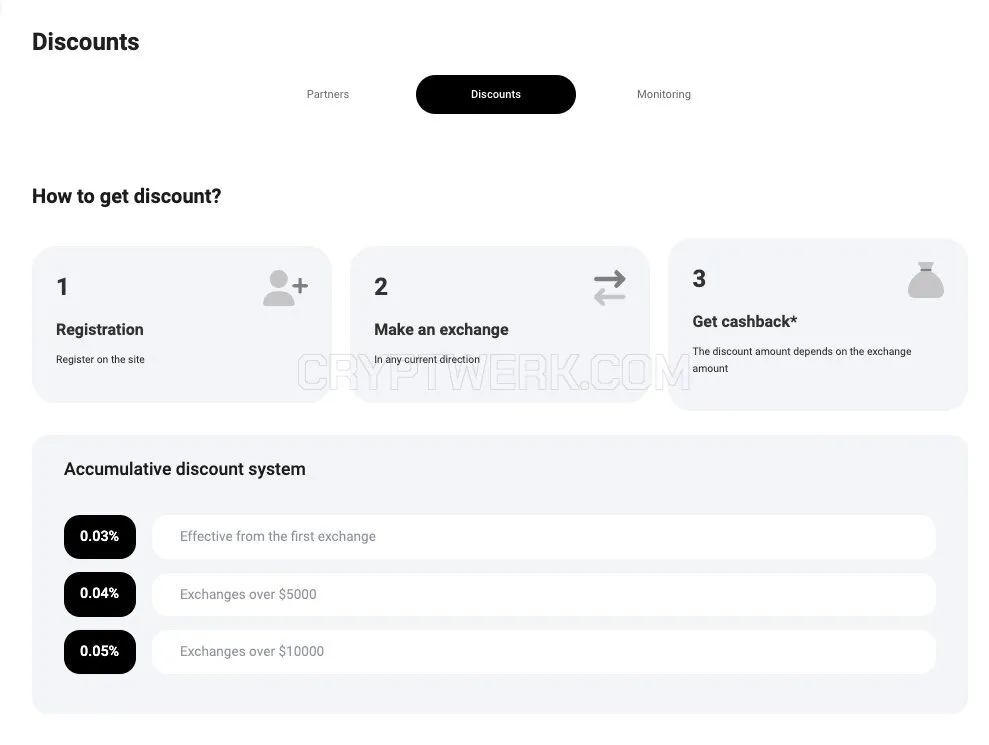Click the 'Accumulative discount system' heading
The image size is (989, 745).
185,469
